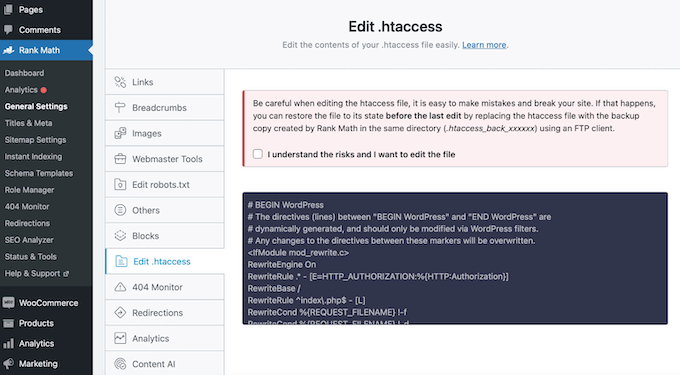
Task: Open Role Manager submenu item
Action: (29, 190)
